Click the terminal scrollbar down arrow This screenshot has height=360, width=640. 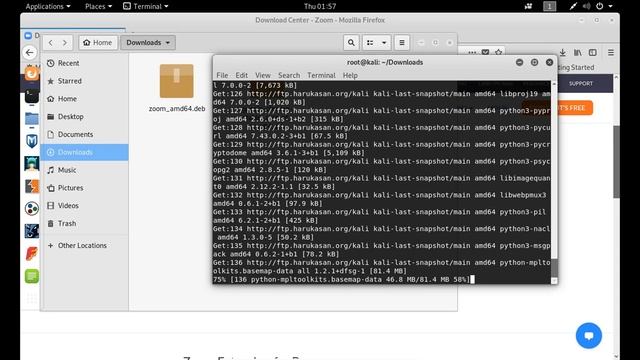click(x=554, y=281)
